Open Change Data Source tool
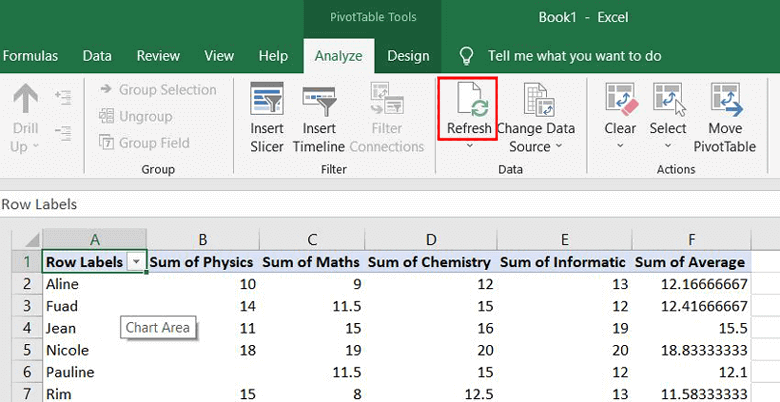The width and height of the screenshot is (780, 402). pos(536,101)
